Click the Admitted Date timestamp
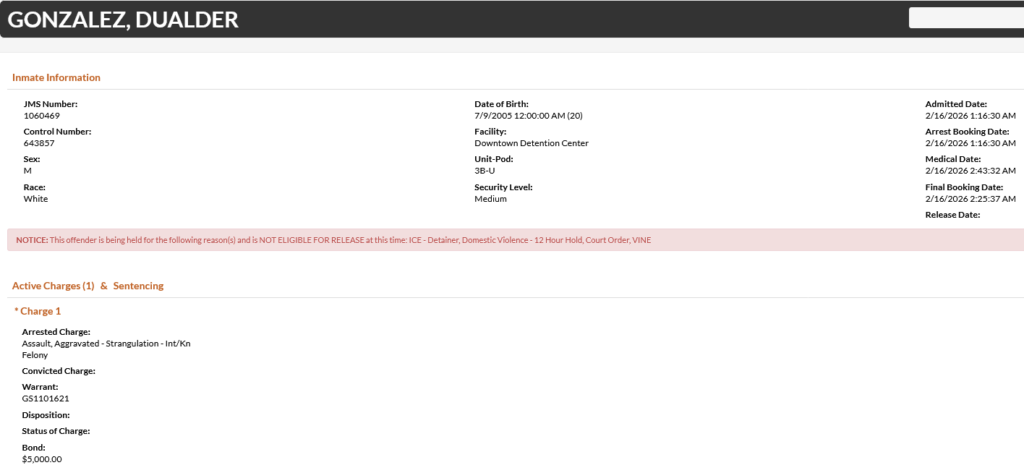 [970, 115]
